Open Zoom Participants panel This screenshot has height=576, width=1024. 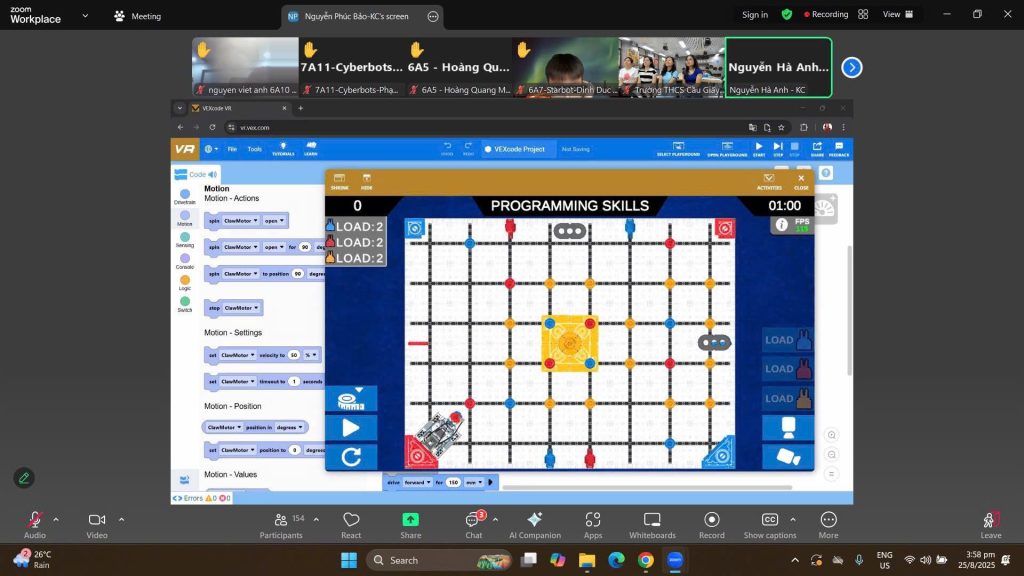(281, 525)
